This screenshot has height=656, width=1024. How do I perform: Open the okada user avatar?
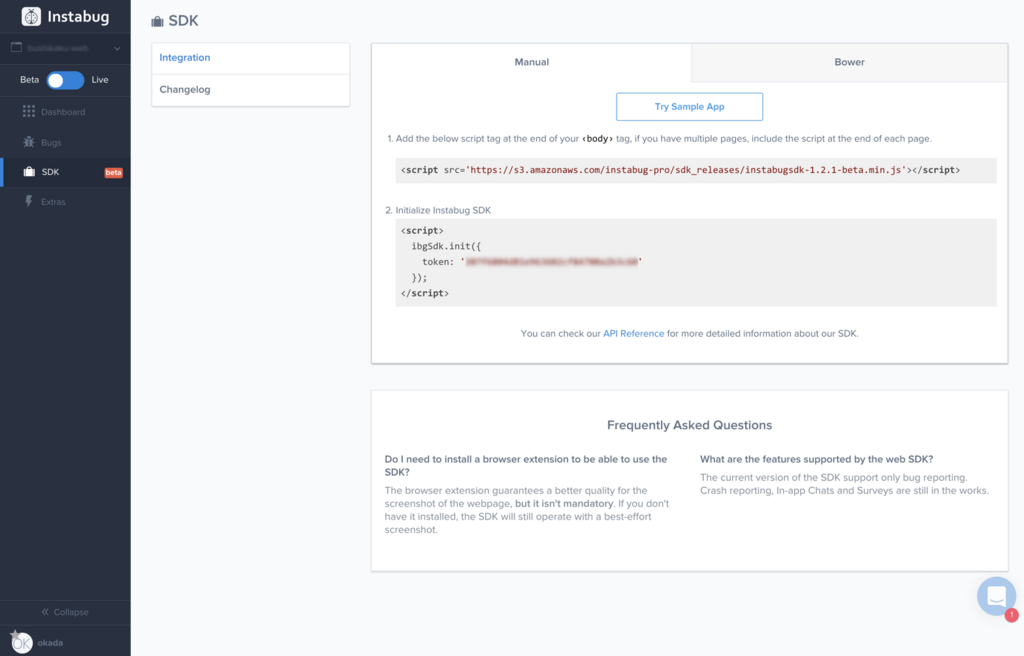22,642
